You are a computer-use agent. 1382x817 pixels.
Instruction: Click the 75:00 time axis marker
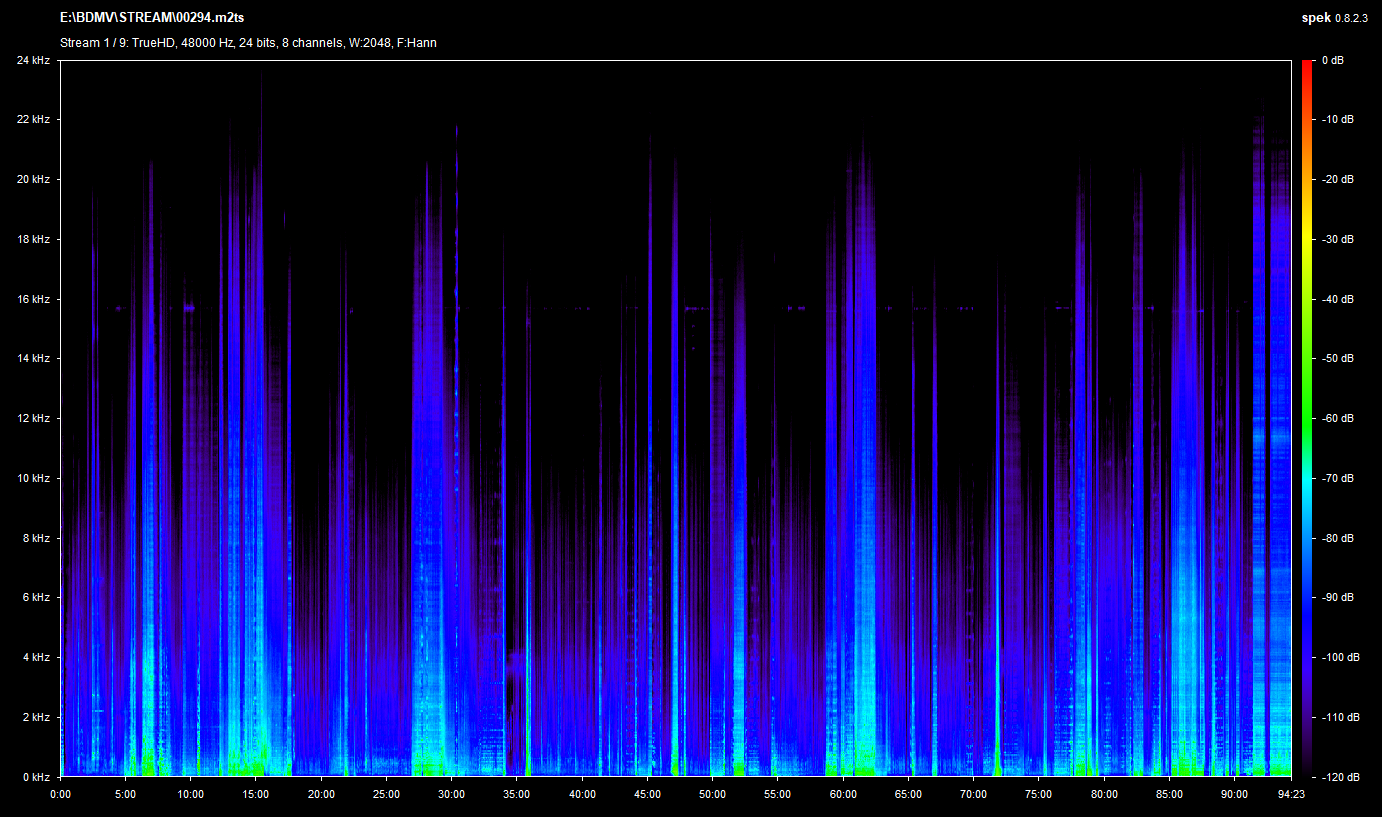click(x=1038, y=794)
